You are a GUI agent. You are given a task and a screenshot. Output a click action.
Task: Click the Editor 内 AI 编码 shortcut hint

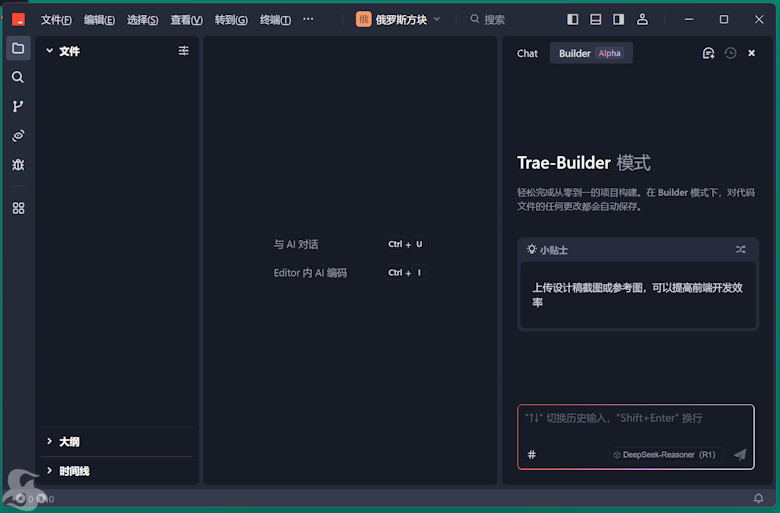point(310,273)
